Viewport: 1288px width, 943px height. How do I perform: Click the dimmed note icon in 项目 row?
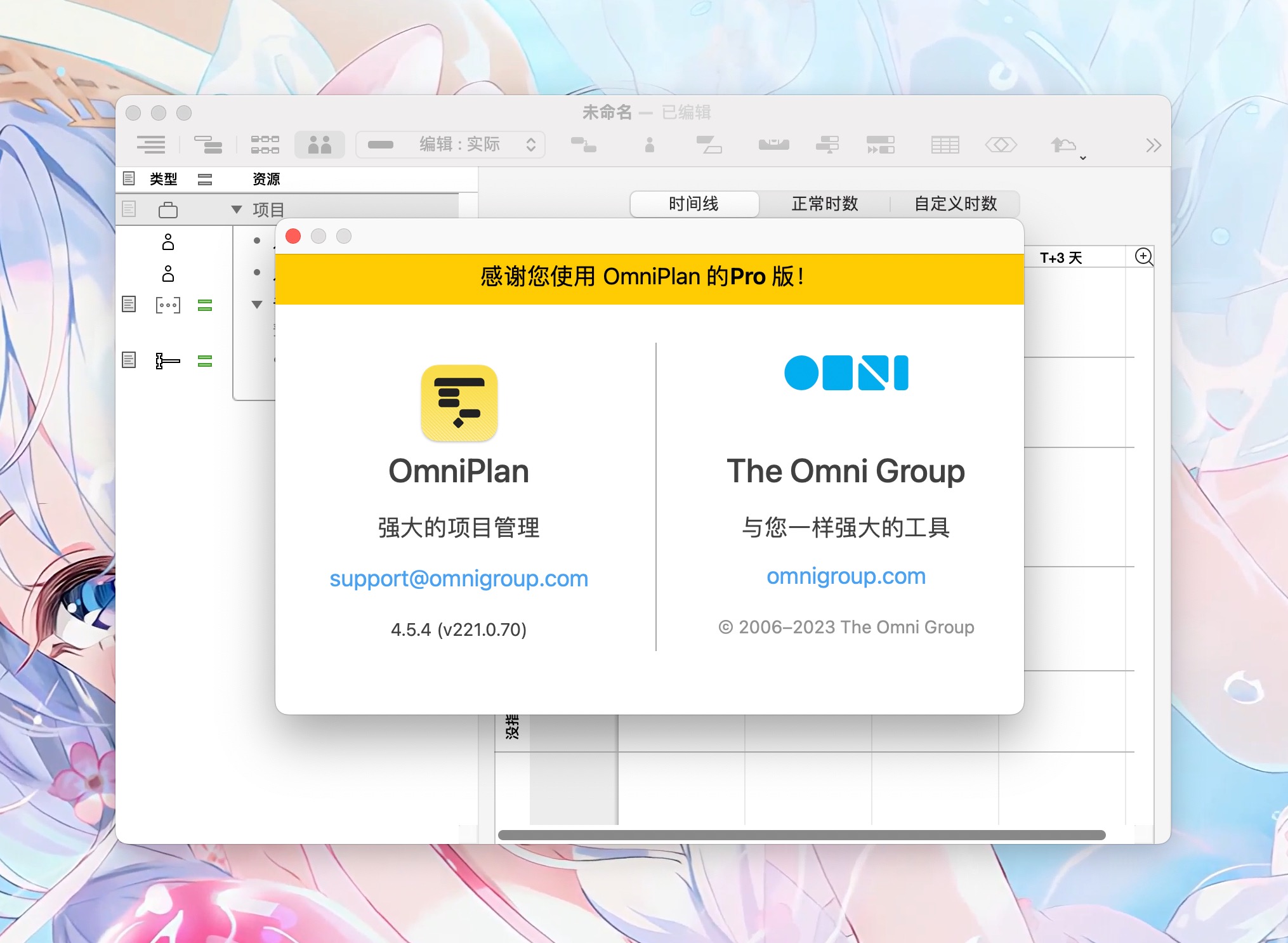tap(129, 209)
